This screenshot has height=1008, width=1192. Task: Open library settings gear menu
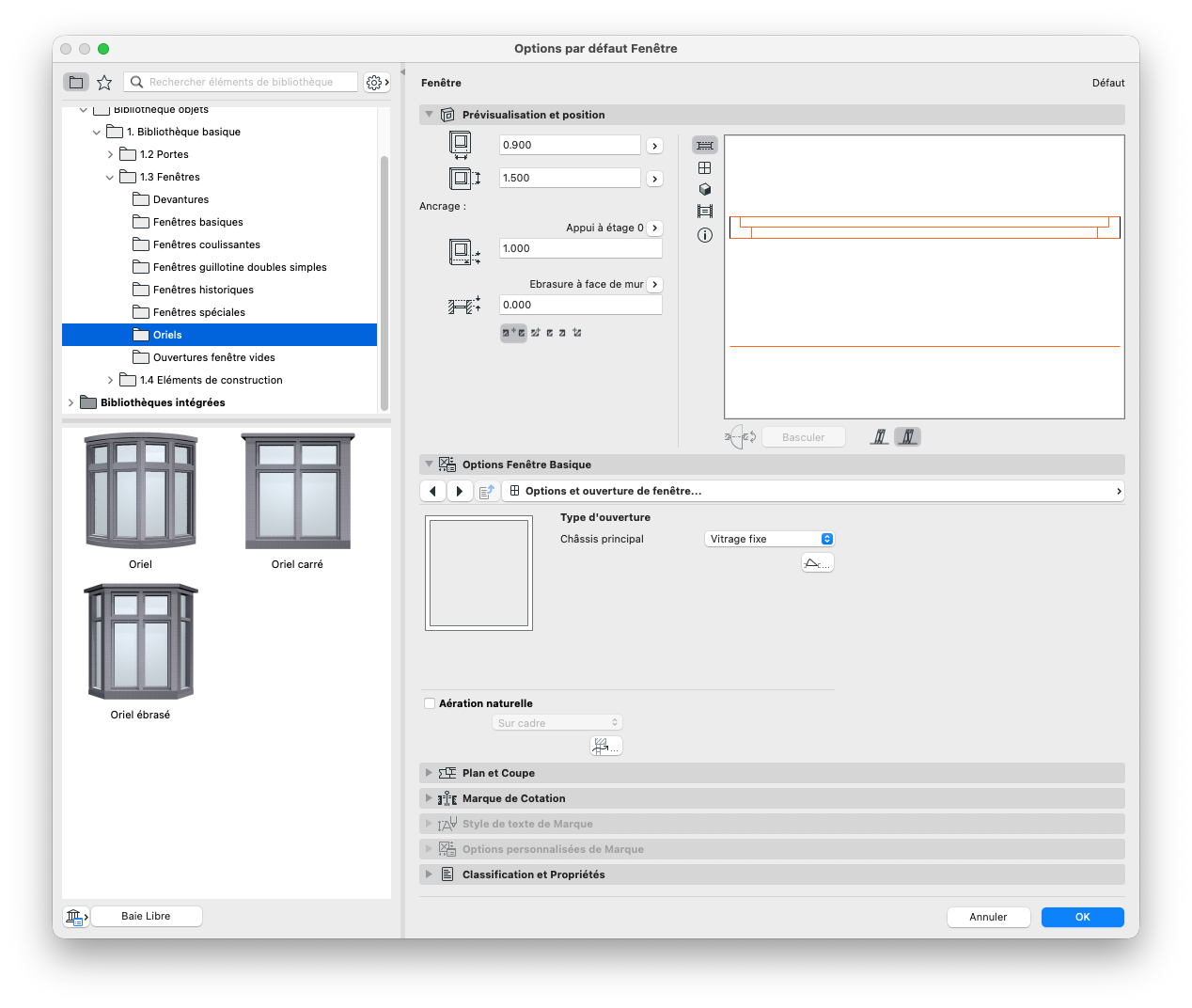coord(377,83)
